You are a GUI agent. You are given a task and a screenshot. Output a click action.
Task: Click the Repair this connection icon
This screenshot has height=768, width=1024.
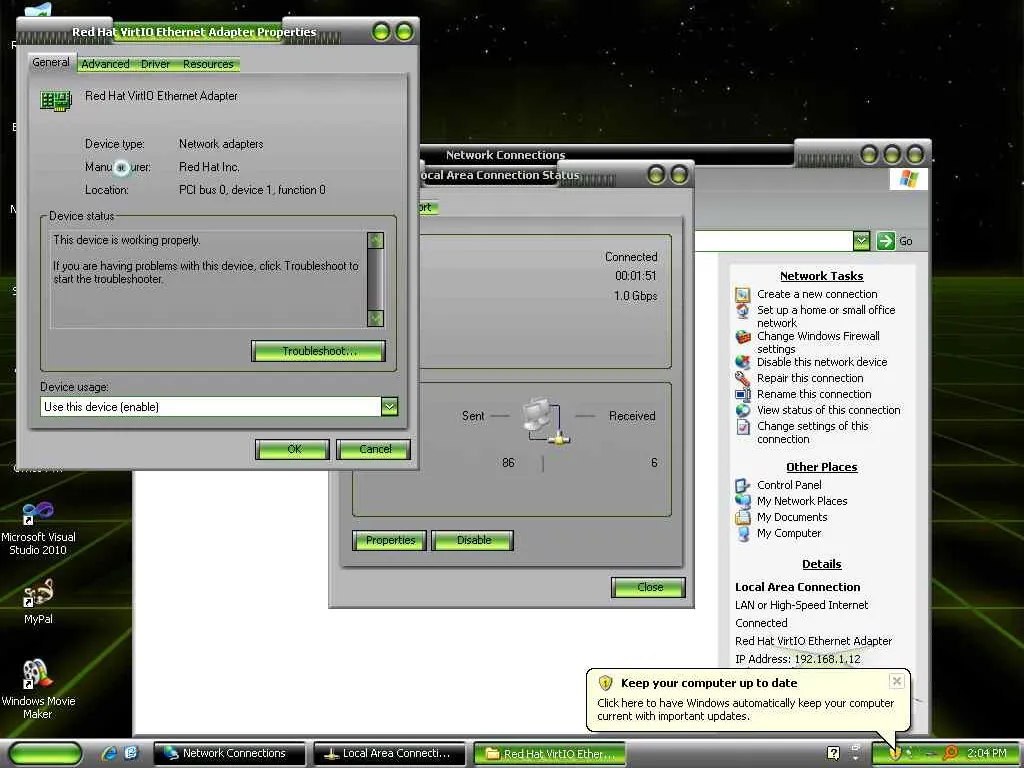[x=743, y=378]
